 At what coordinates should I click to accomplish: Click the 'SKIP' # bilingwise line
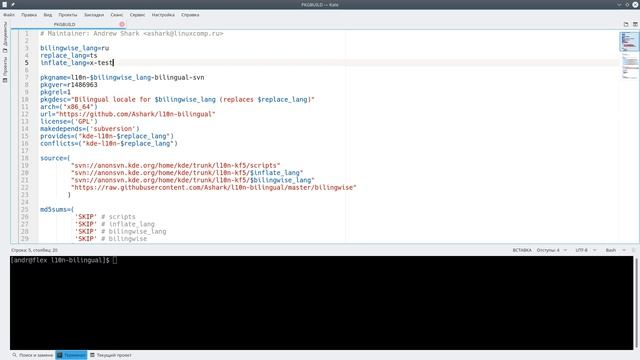coord(111,239)
